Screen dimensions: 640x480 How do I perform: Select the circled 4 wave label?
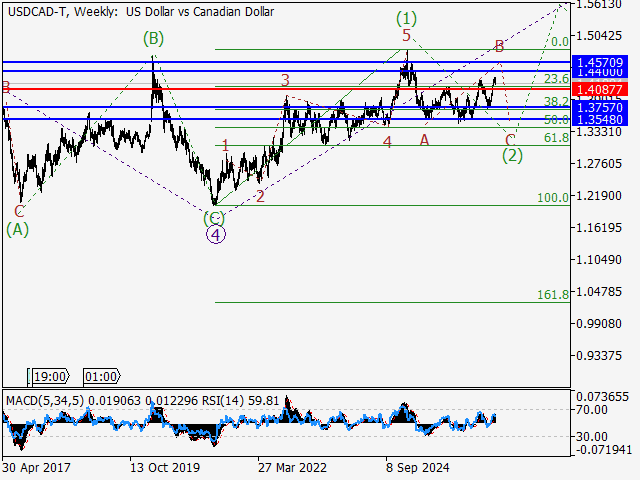pos(216,234)
